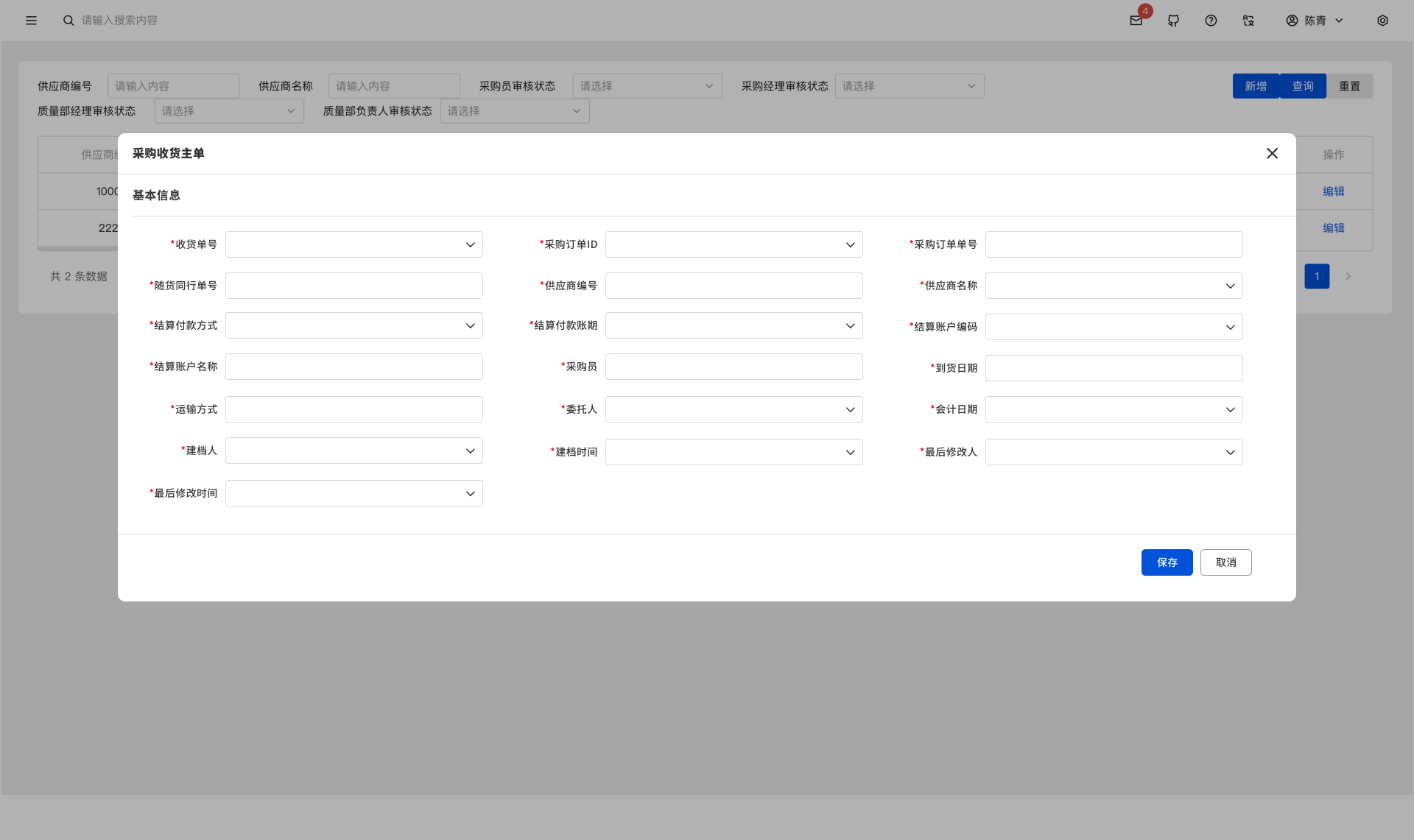Image resolution: width=1414 pixels, height=840 pixels.
Task: Click the hamburger menu icon
Action: tap(31, 21)
